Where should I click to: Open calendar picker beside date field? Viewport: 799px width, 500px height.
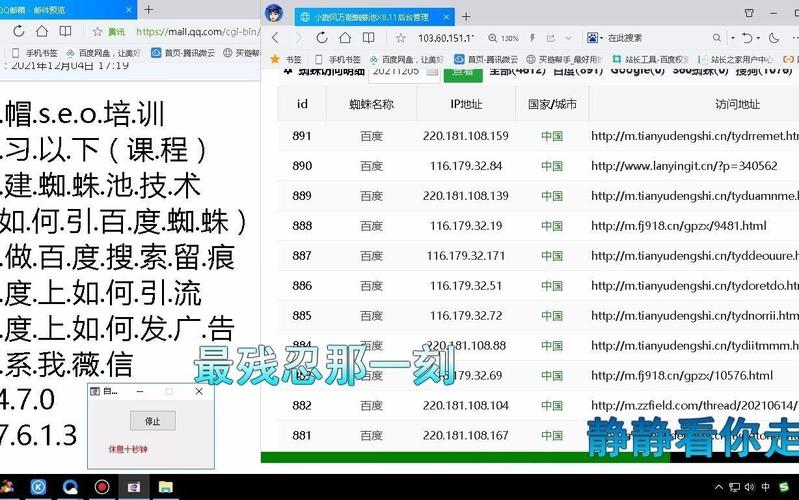432,72
